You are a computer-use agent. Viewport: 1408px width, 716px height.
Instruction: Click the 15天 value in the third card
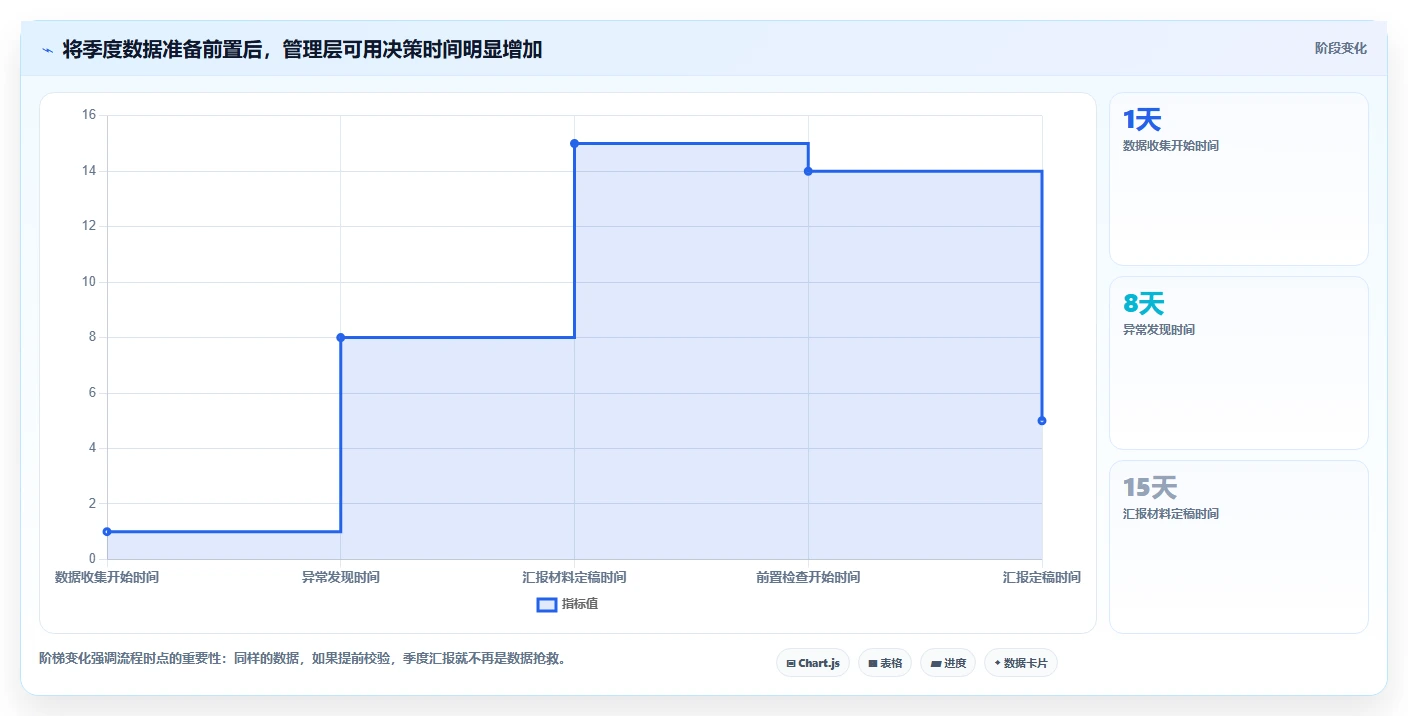1150,488
